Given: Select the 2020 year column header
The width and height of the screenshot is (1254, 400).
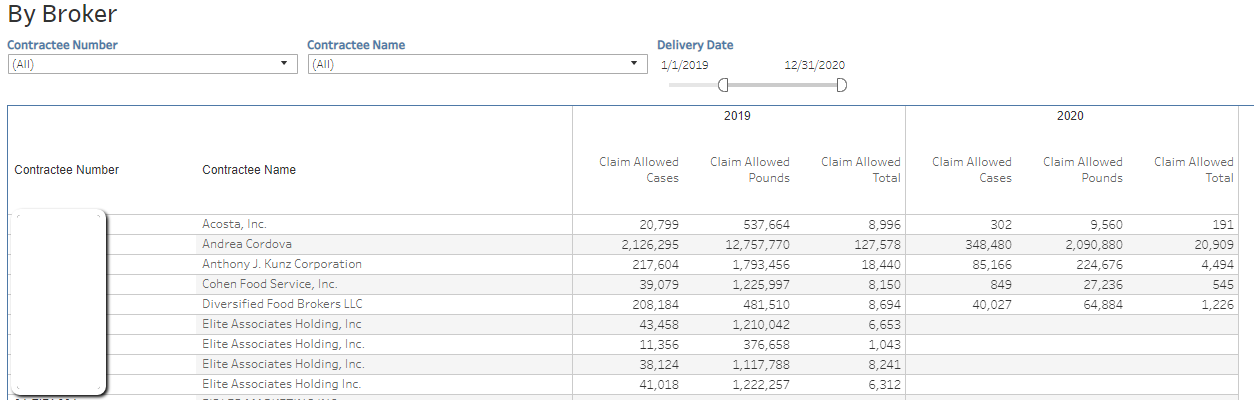Looking at the screenshot, I should pos(1070,116).
